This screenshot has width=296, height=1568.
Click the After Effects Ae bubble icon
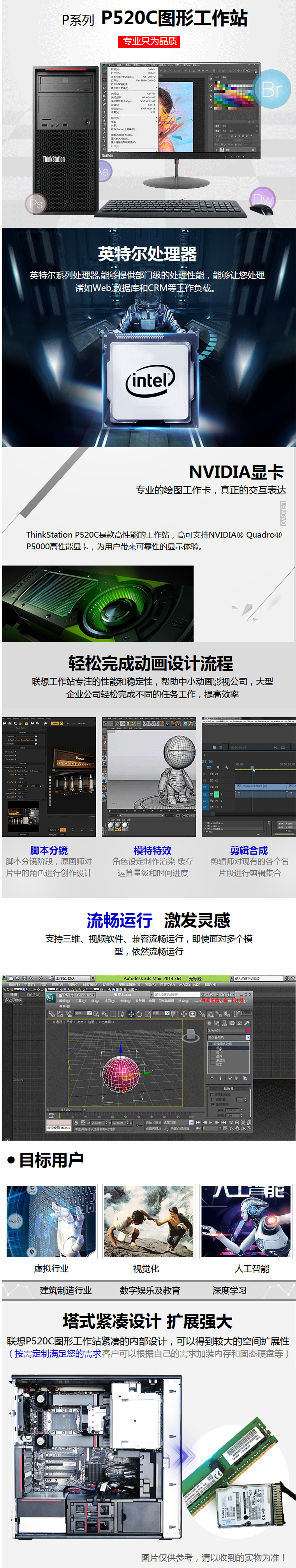[x=104, y=172]
